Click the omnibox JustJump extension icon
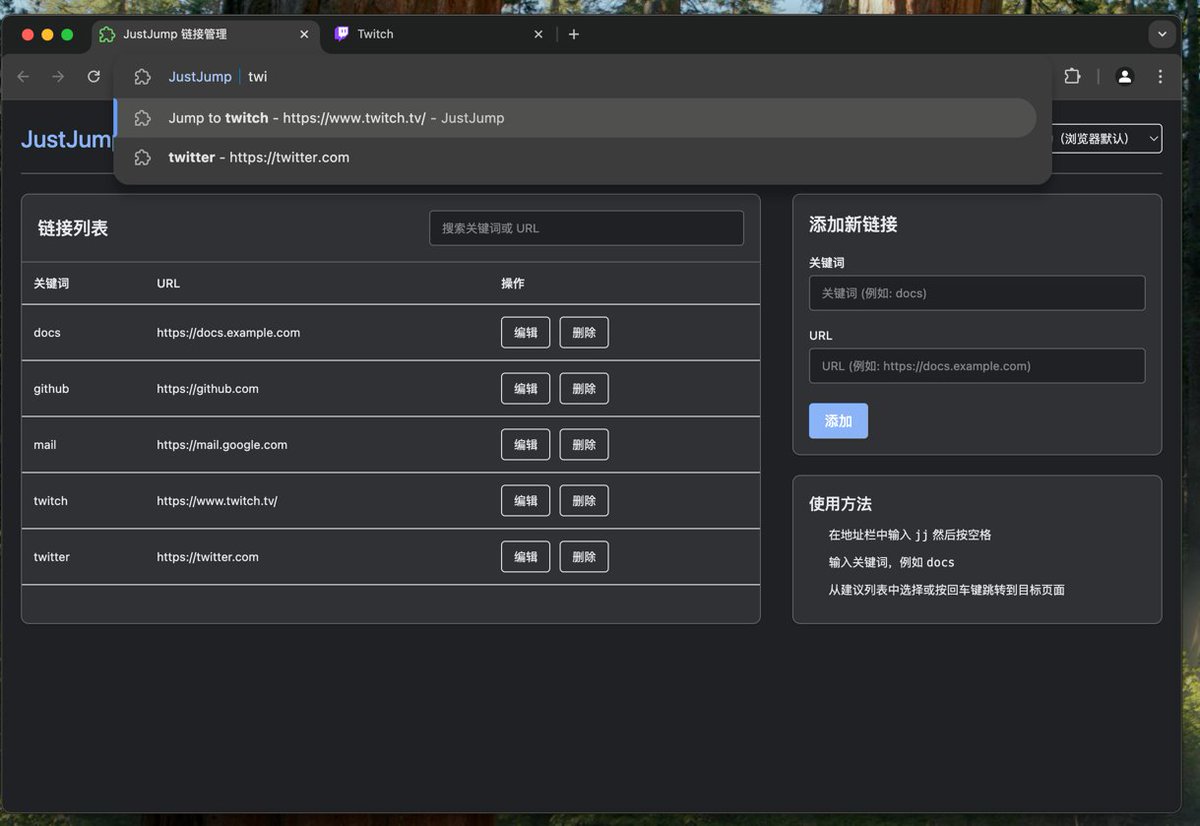Screen dimensions: 1200x826 143,77
